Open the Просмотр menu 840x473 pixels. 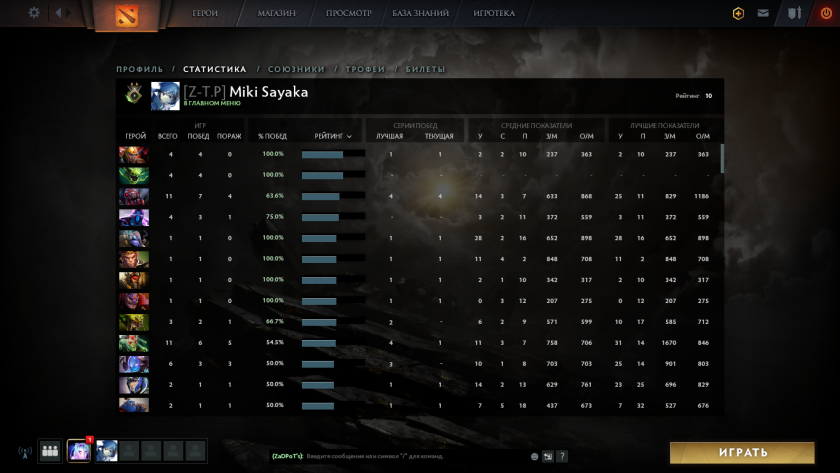click(349, 13)
